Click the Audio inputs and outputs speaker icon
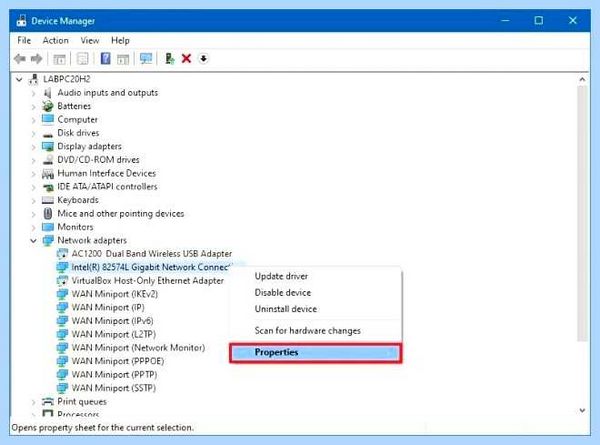This screenshot has width=600, height=445. [47, 93]
